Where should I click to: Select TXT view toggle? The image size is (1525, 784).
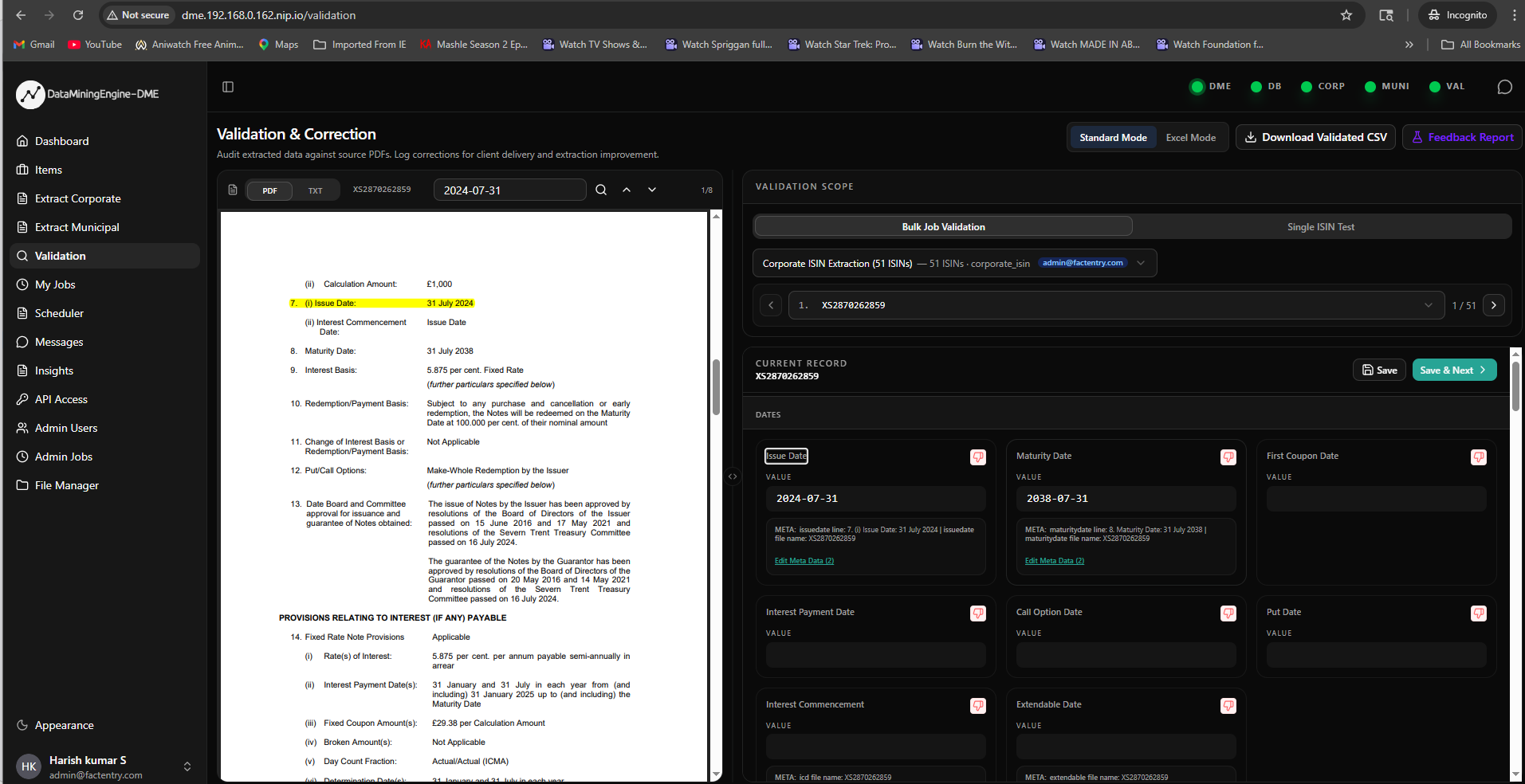point(316,190)
